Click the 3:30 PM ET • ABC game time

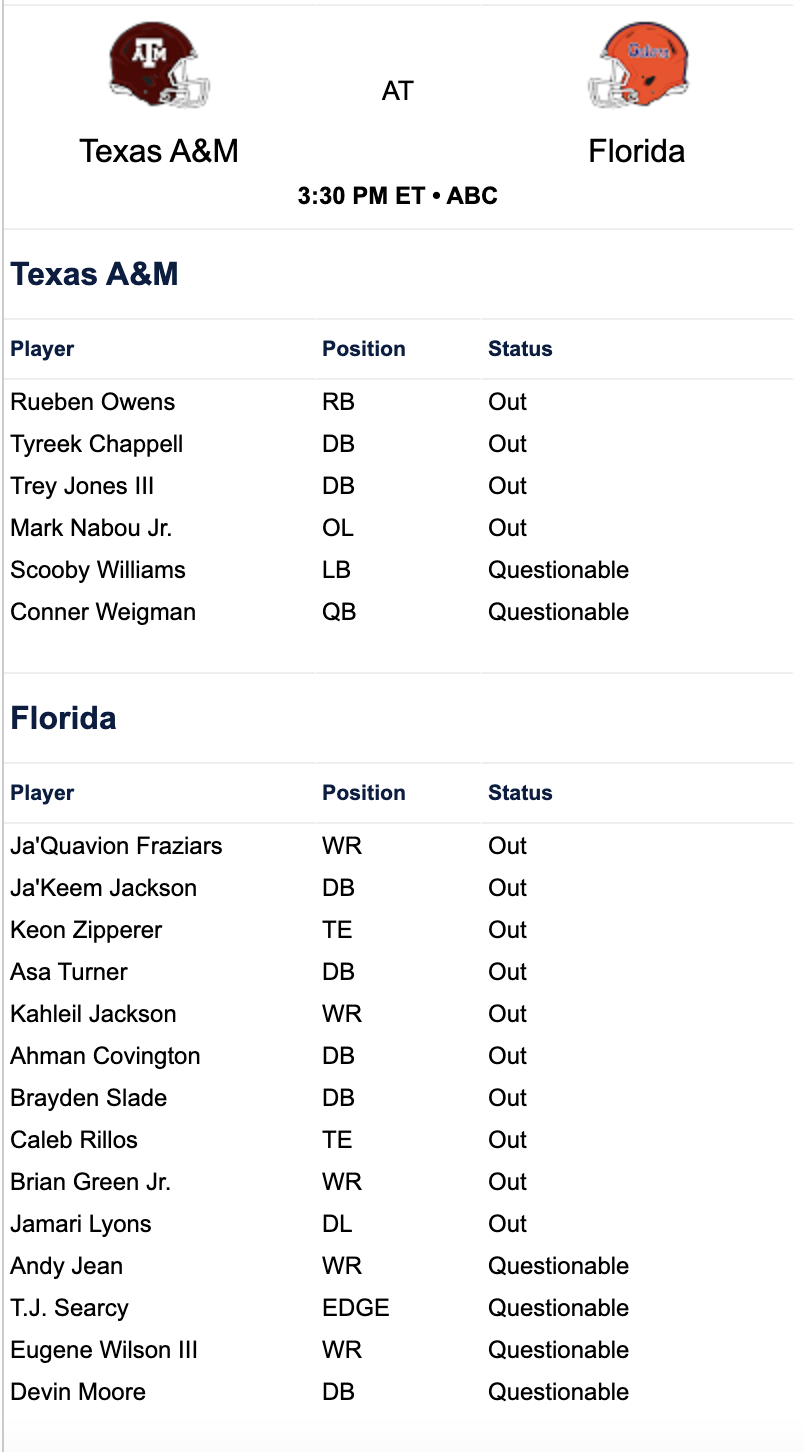(398, 196)
